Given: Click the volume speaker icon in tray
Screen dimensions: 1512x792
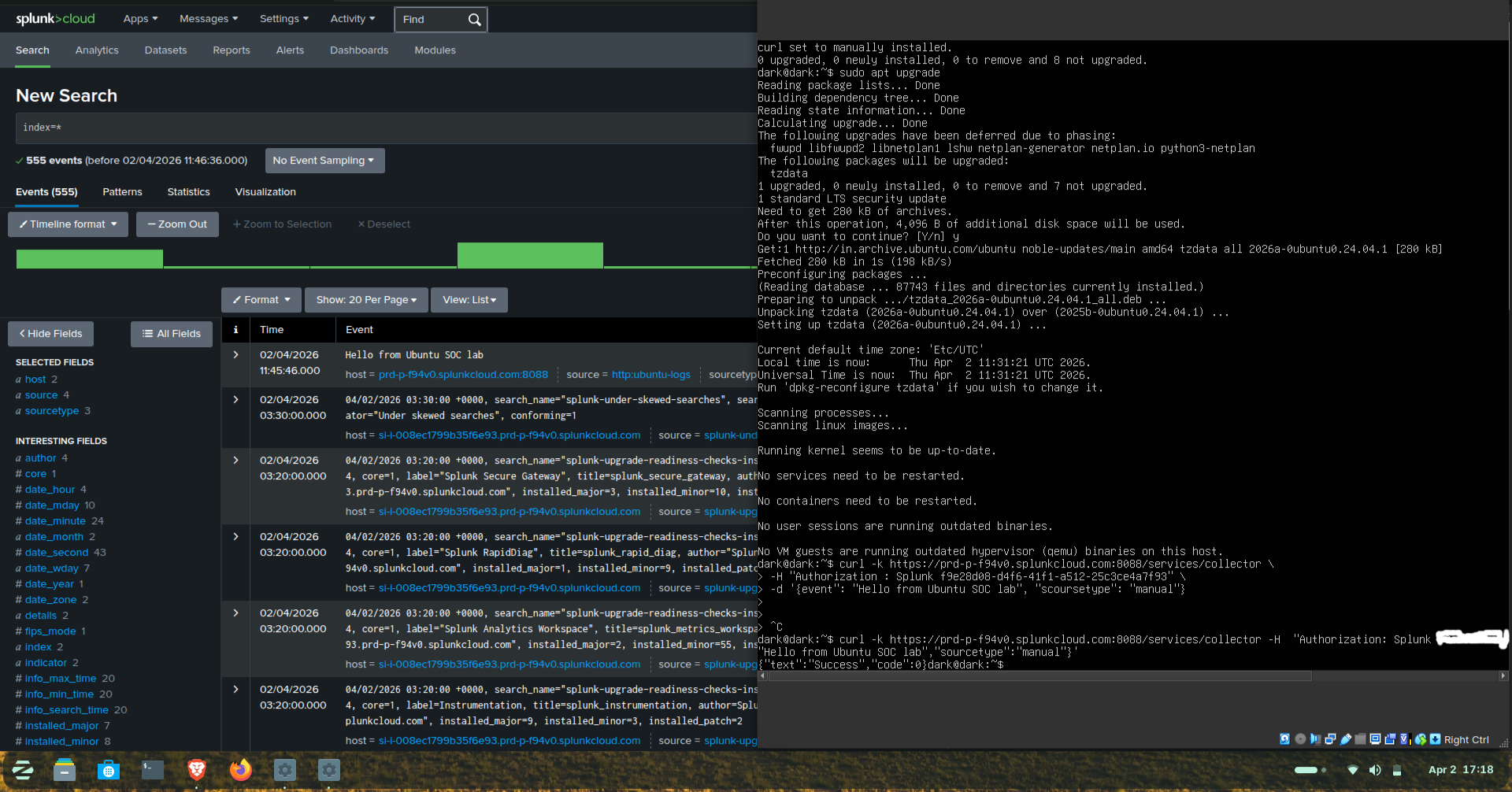Looking at the screenshot, I should [1374, 770].
